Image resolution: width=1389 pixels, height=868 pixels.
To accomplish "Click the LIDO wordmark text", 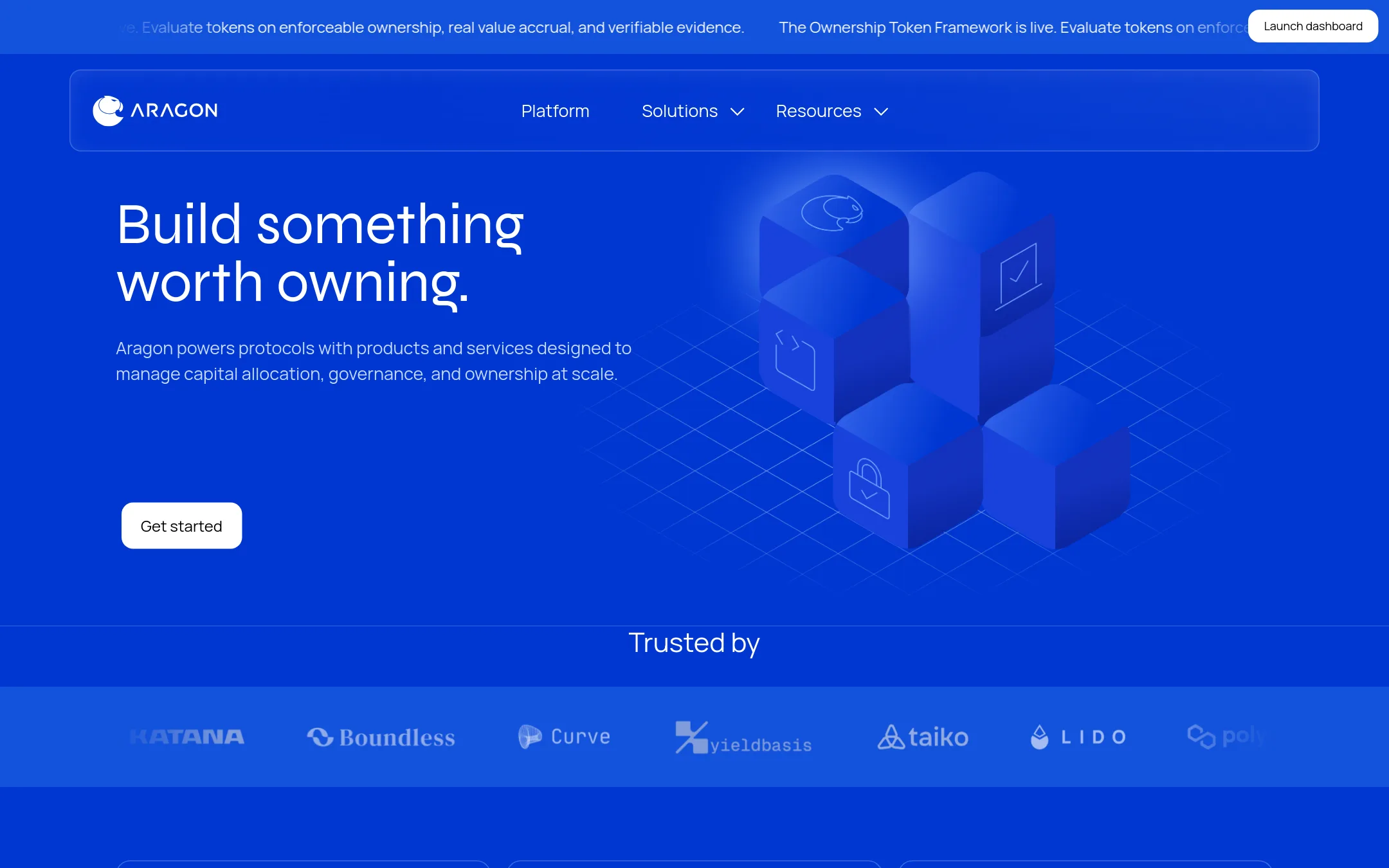I will pyautogui.click(x=1093, y=737).
